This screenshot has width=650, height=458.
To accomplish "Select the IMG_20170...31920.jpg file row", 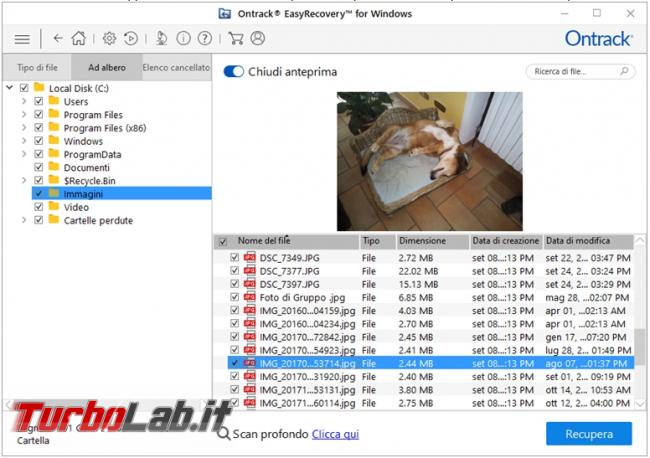I will pos(431,376).
